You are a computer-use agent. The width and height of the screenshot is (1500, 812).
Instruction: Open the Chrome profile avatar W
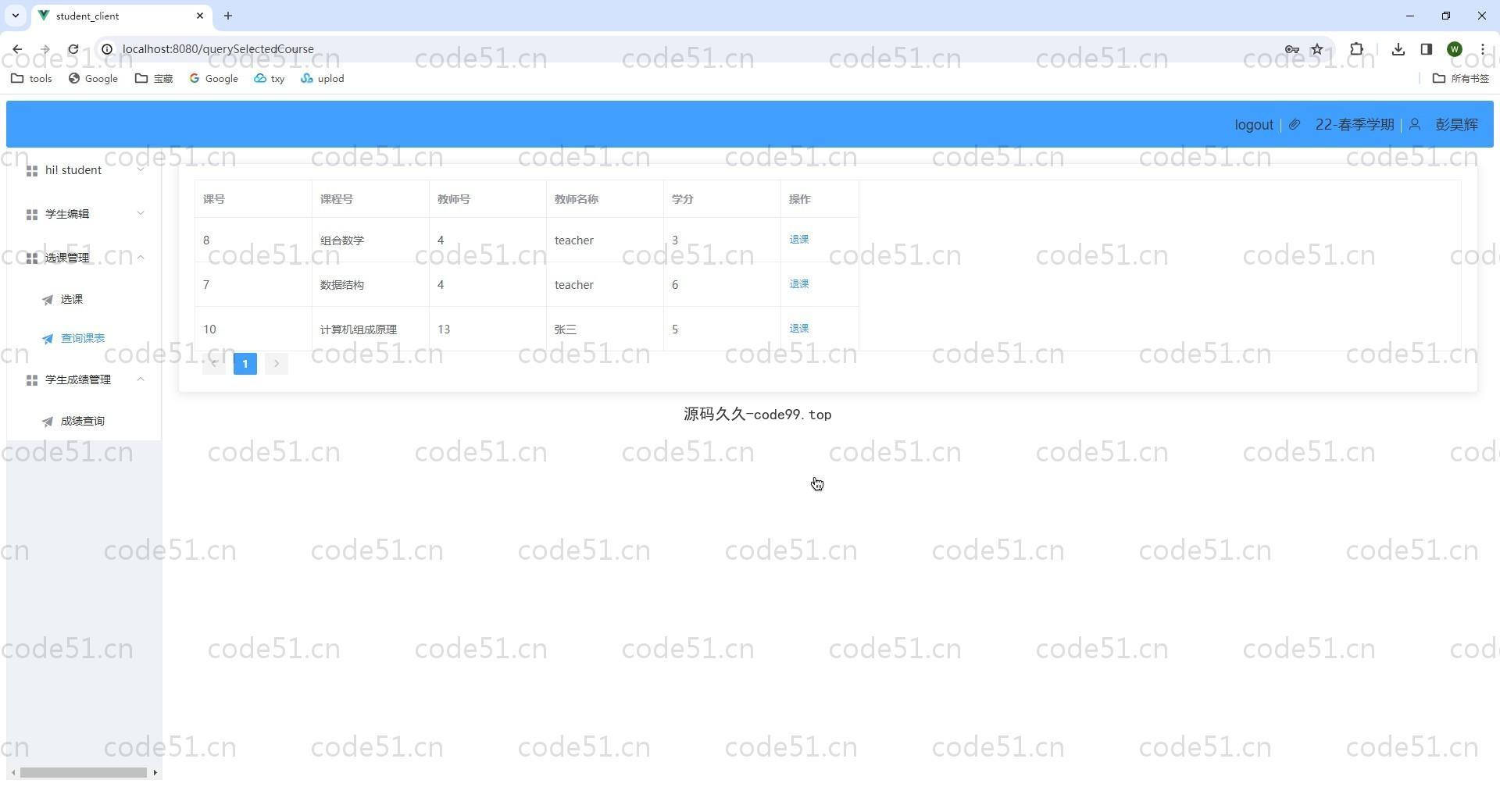click(1454, 49)
